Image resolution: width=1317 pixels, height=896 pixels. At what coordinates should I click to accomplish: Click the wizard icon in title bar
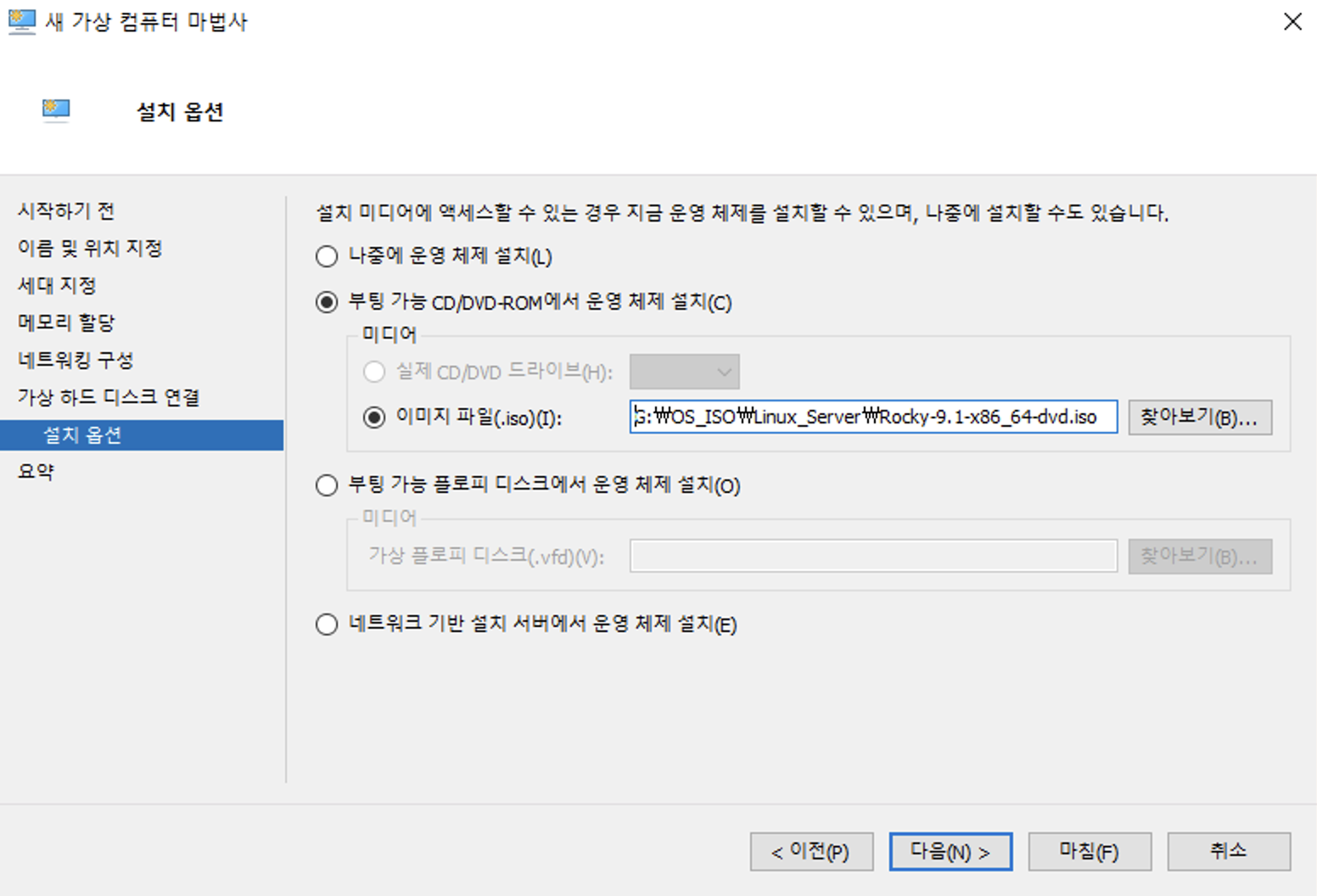[x=21, y=21]
